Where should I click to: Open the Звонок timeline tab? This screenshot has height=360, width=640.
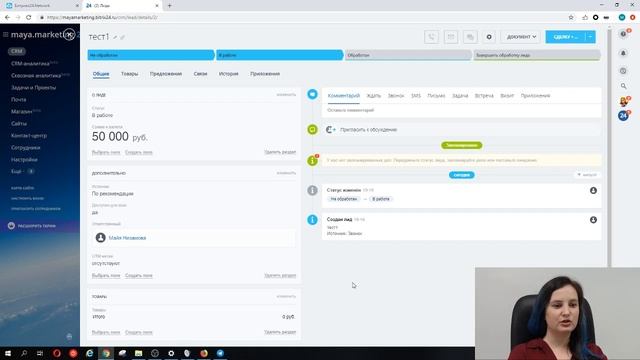coord(396,96)
